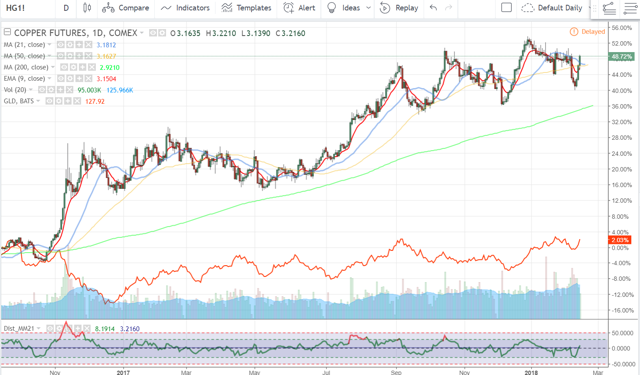640x375 pixels.
Task: Collapse the chart legend box icon
Action: [7, 32]
